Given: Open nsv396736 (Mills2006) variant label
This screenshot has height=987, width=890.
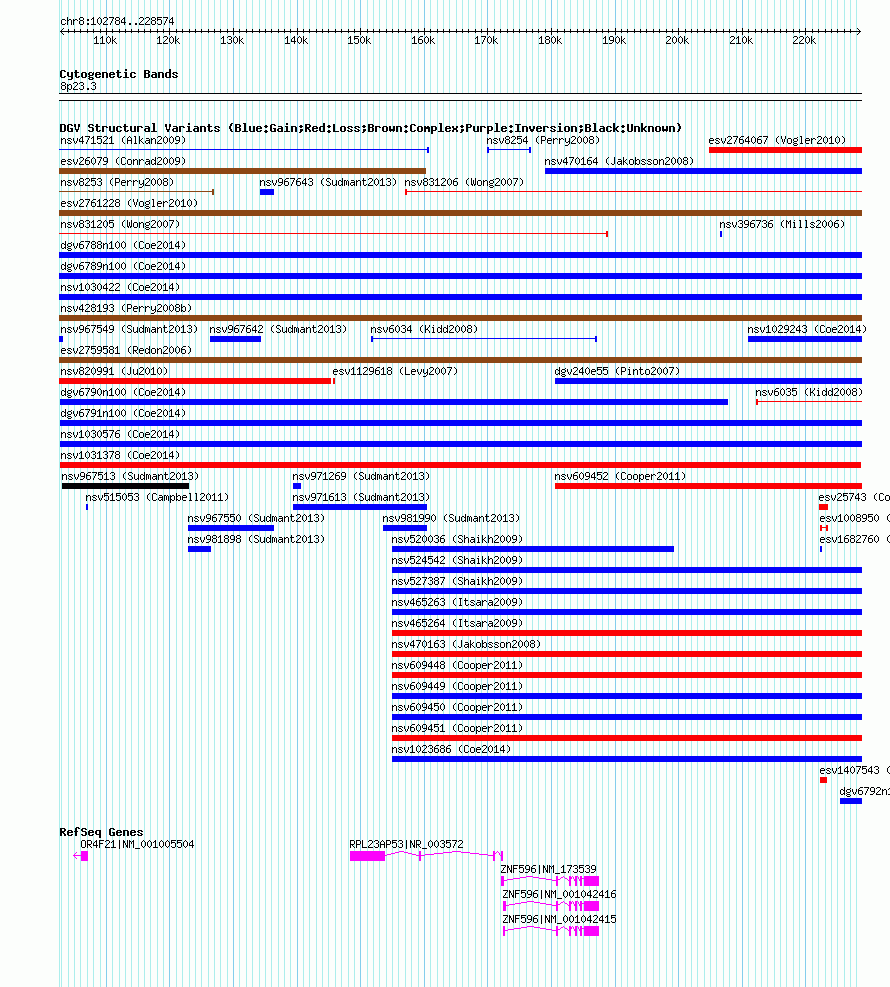Looking at the screenshot, I should pos(782,225).
